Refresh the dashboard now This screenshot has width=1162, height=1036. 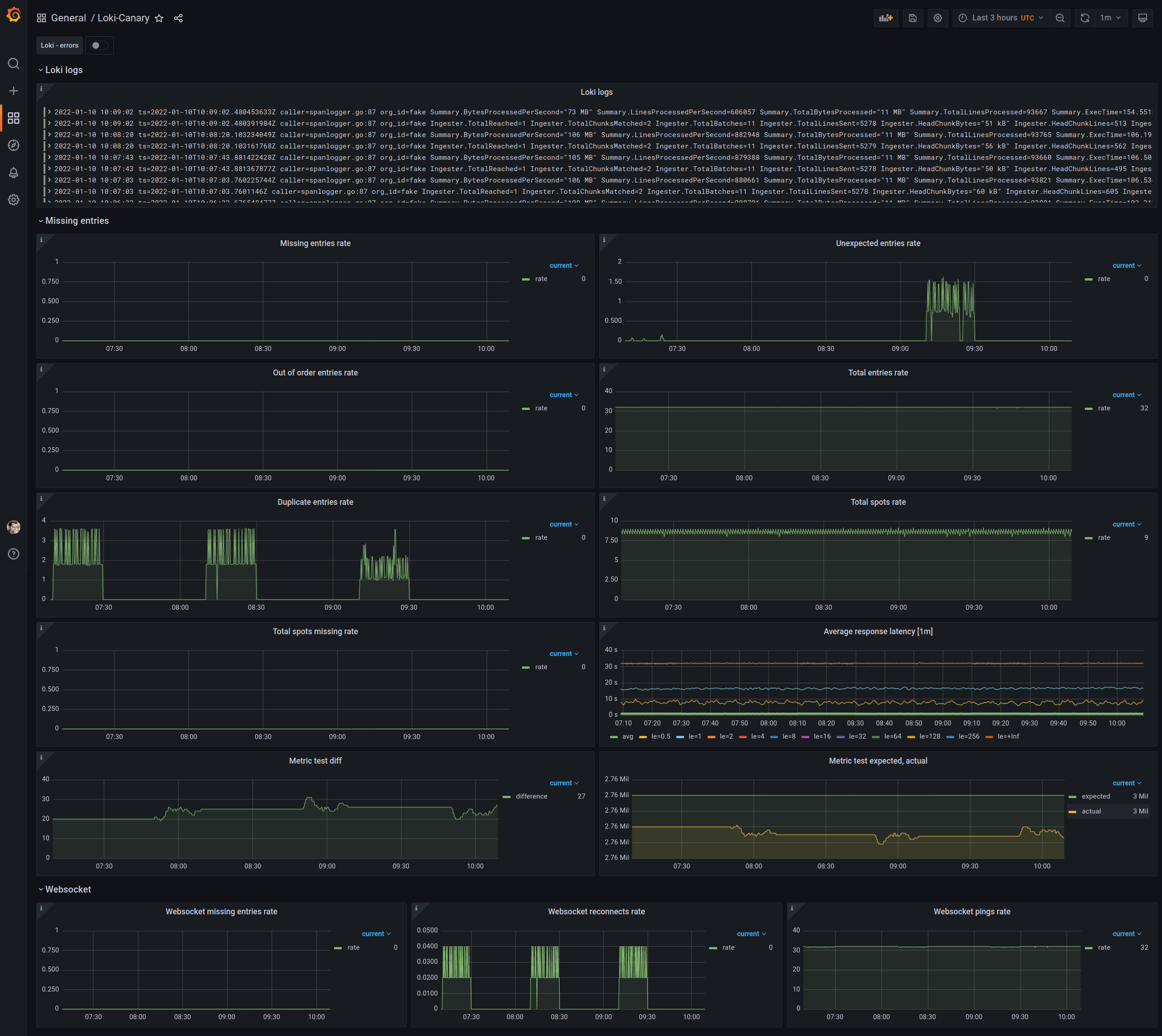[1085, 18]
